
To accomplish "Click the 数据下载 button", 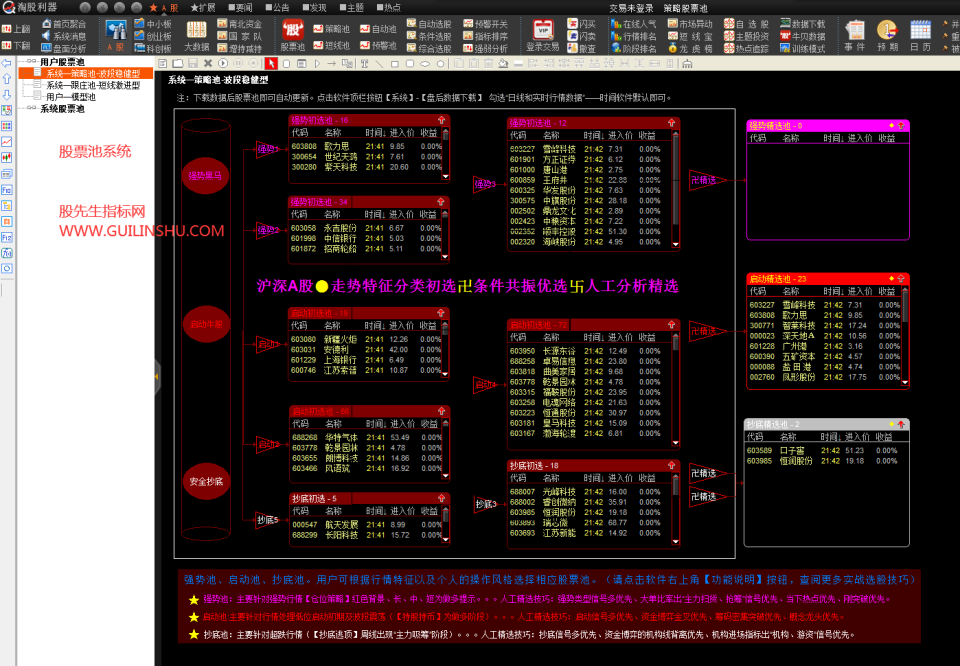I will click(x=803, y=24).
